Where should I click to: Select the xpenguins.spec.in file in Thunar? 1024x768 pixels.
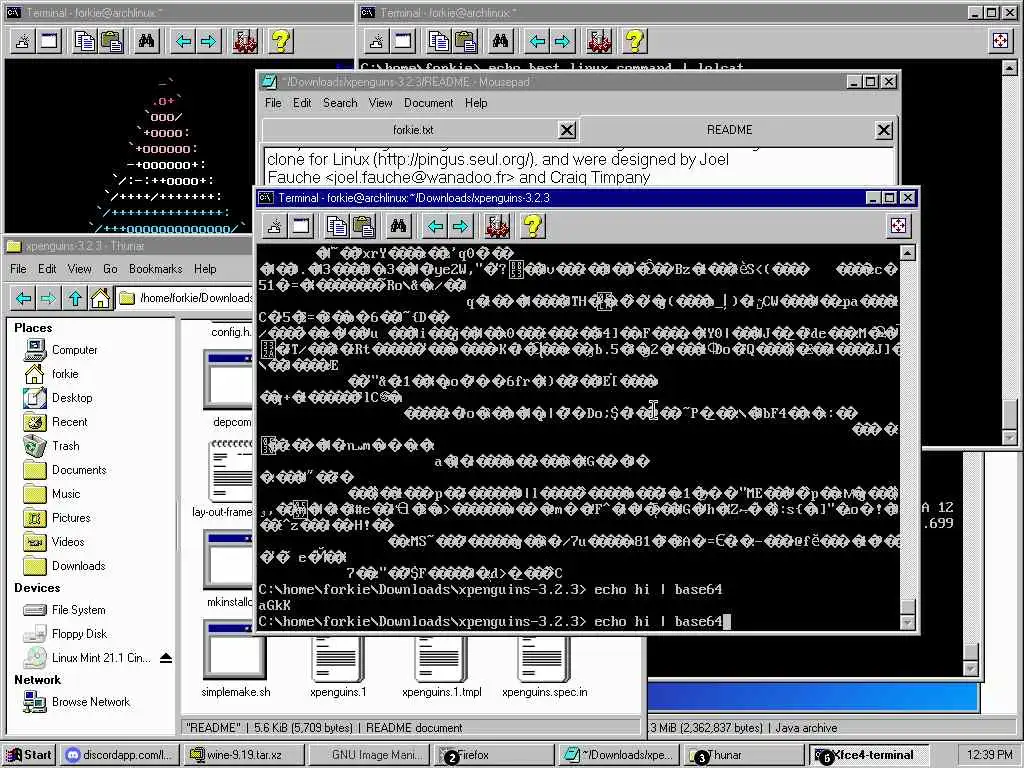[545, 667]
